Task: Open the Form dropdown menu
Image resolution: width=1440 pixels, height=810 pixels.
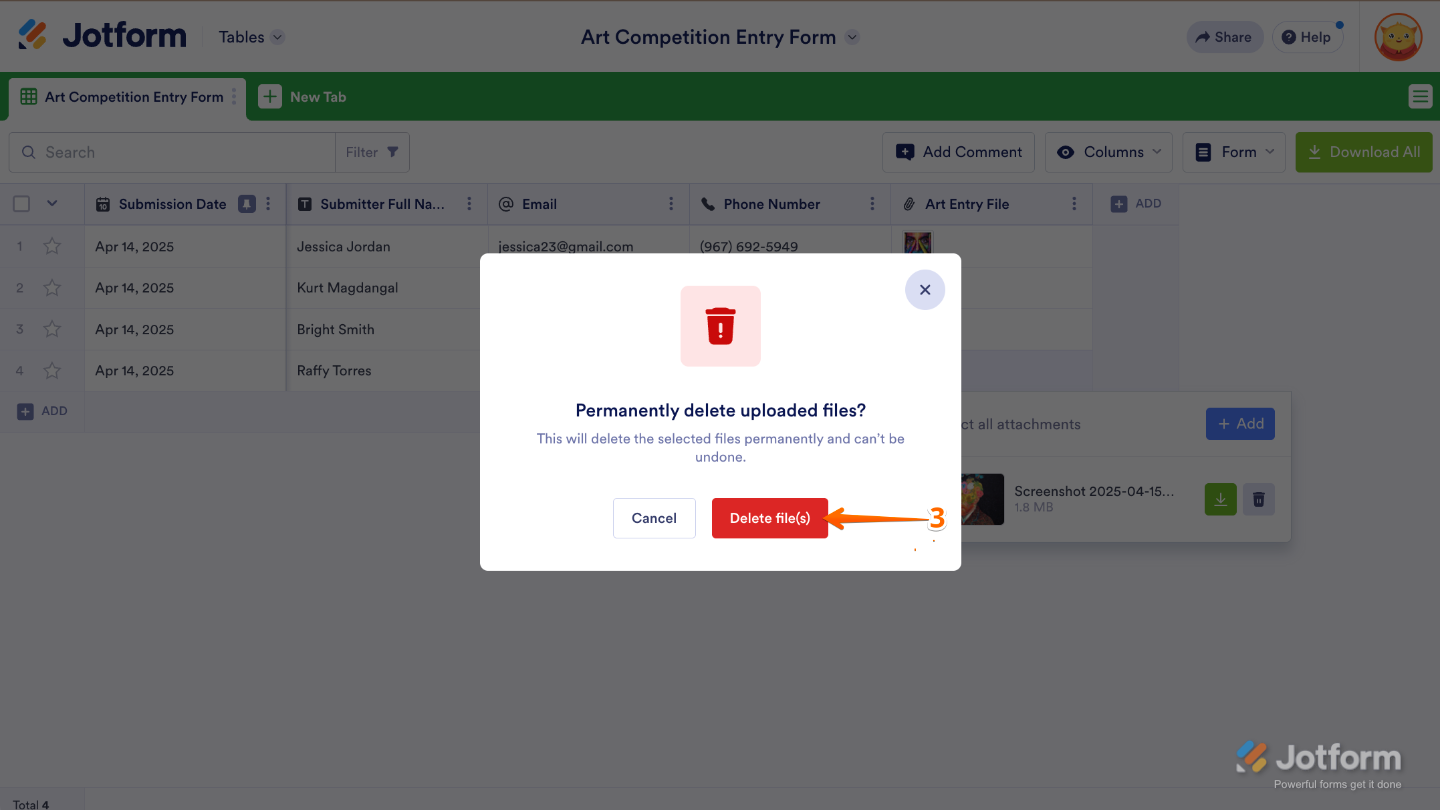Action: [1234, 152]
